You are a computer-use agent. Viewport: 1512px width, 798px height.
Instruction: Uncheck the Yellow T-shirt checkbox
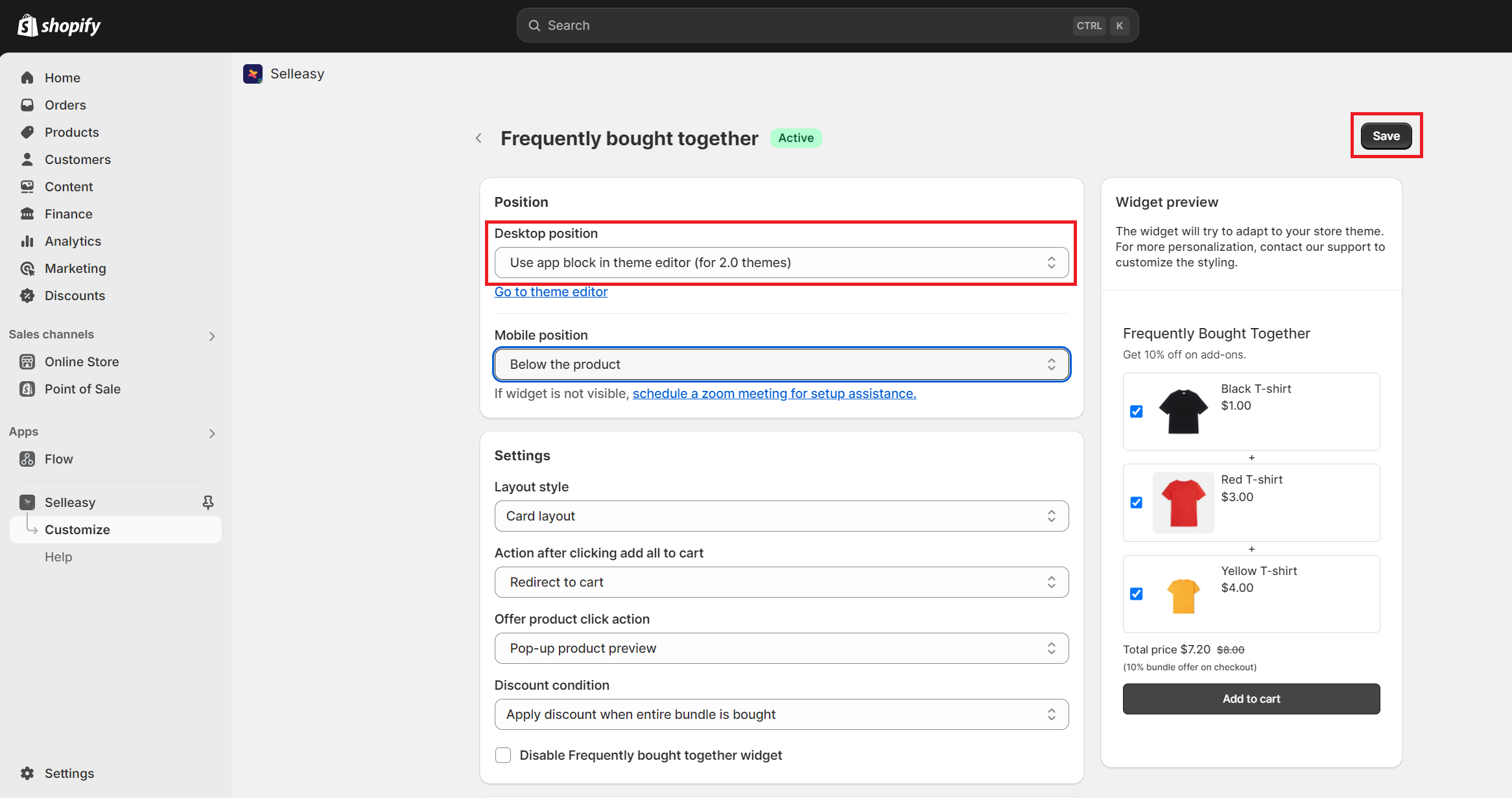pyautogui.click(x=1136, y=594)
